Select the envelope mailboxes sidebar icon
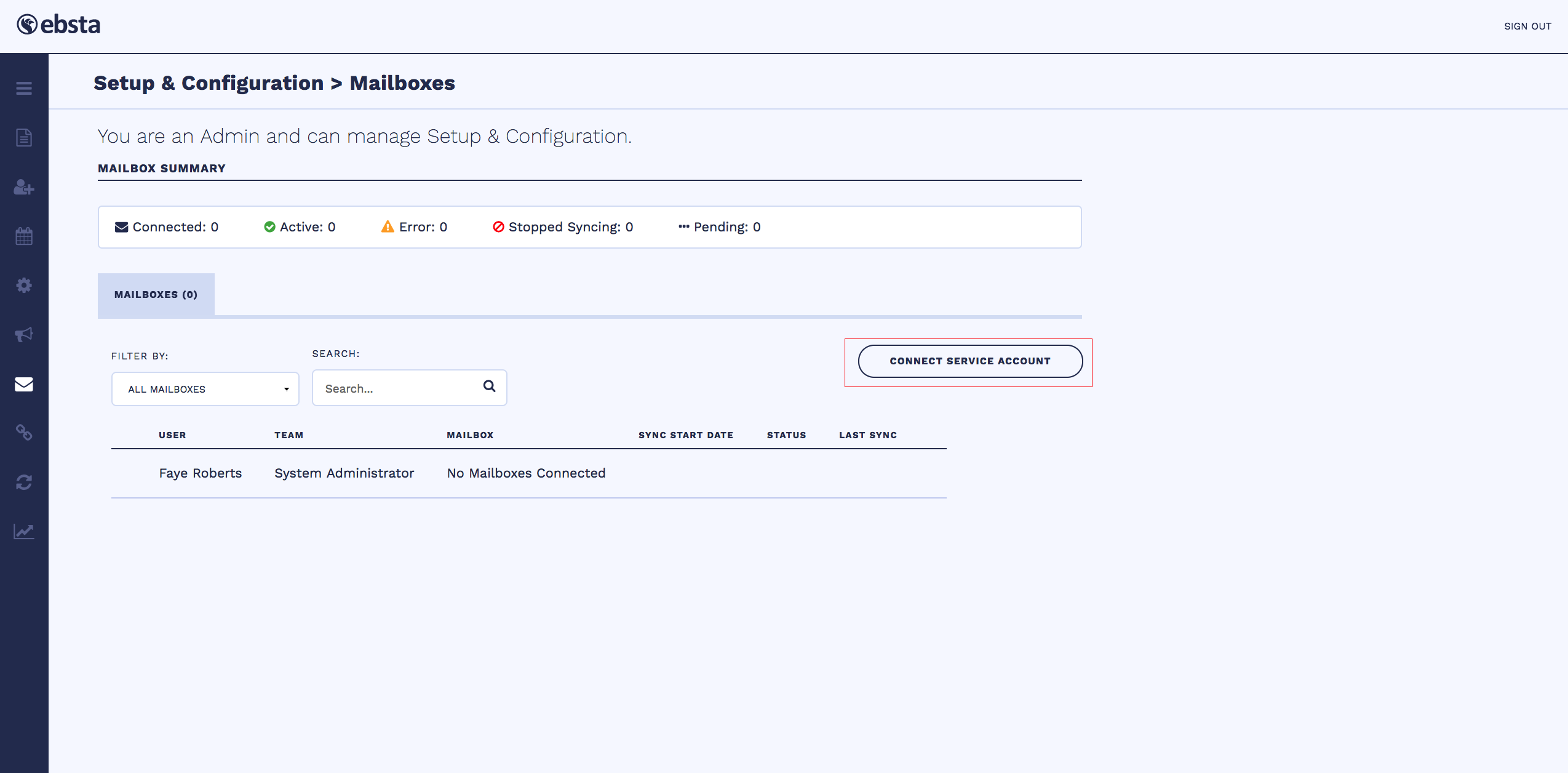This screenshot has width=1568, height=773. (24, 384)
